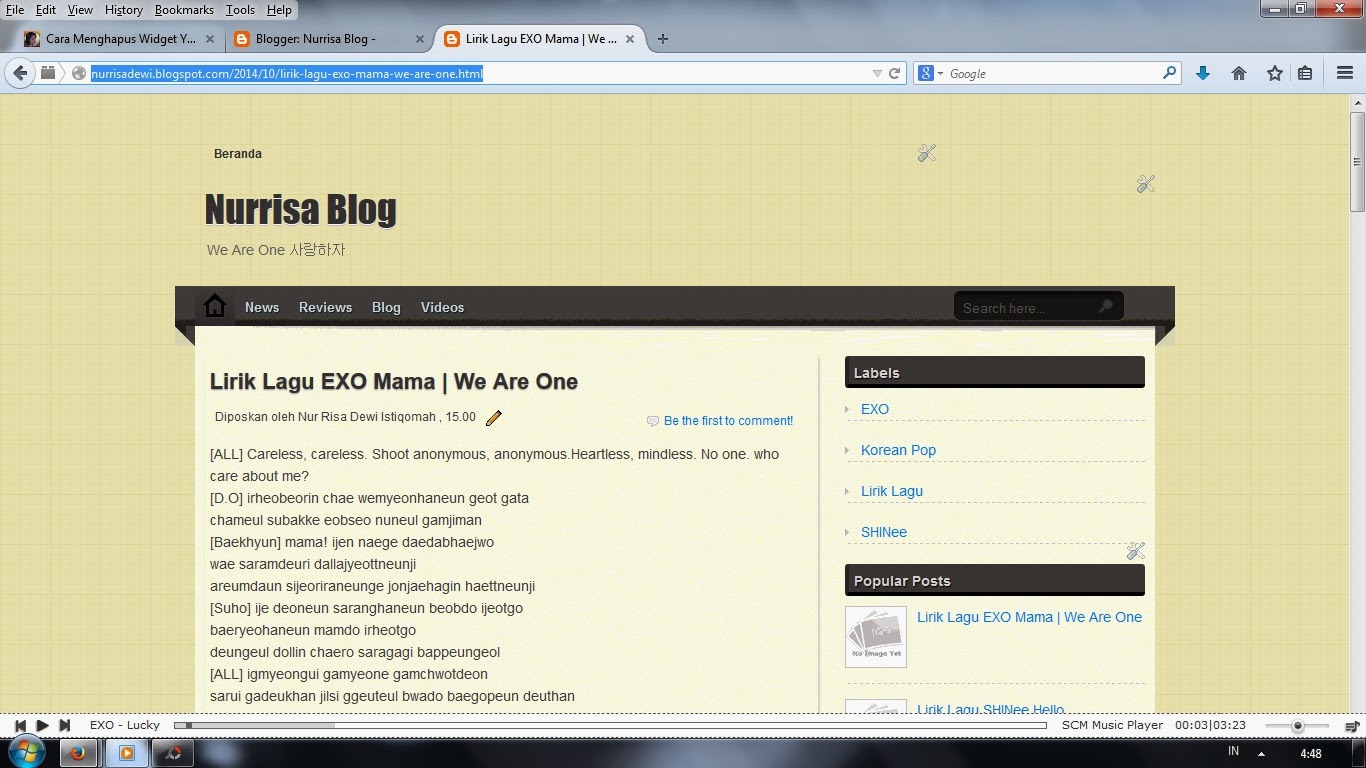Image resolution: width=1366 pixels, height=768 pixels.
Task: Skip to next track in music player
Action: click(65, 725)
